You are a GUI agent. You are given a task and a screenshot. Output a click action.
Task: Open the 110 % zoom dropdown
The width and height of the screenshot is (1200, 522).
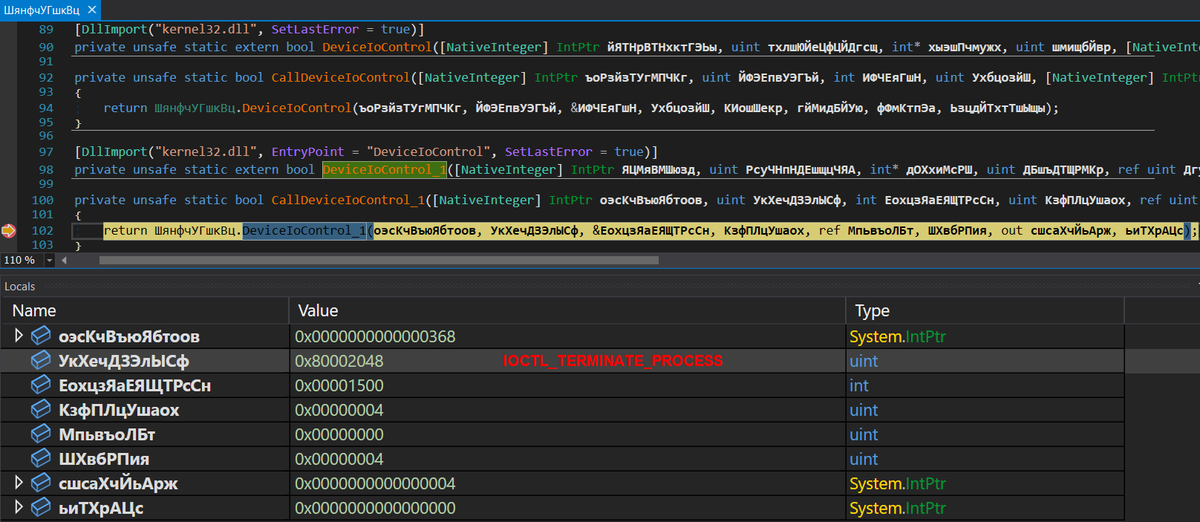tap(49, 261)
